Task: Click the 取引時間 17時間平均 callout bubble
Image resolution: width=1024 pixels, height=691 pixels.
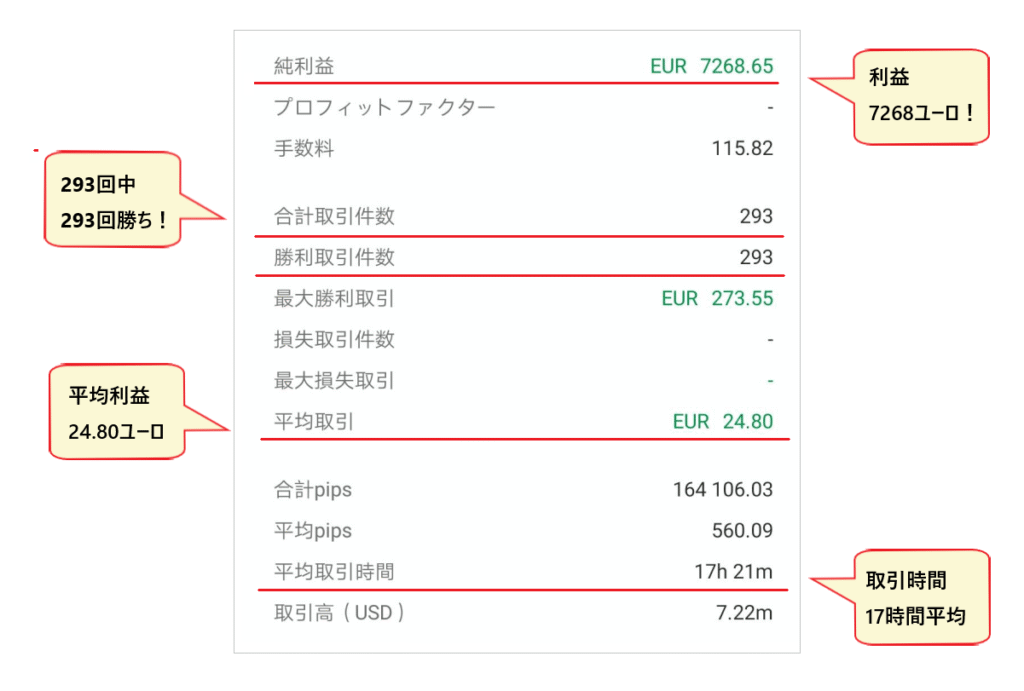Action: pyautogui.click(x=915, y=597)
